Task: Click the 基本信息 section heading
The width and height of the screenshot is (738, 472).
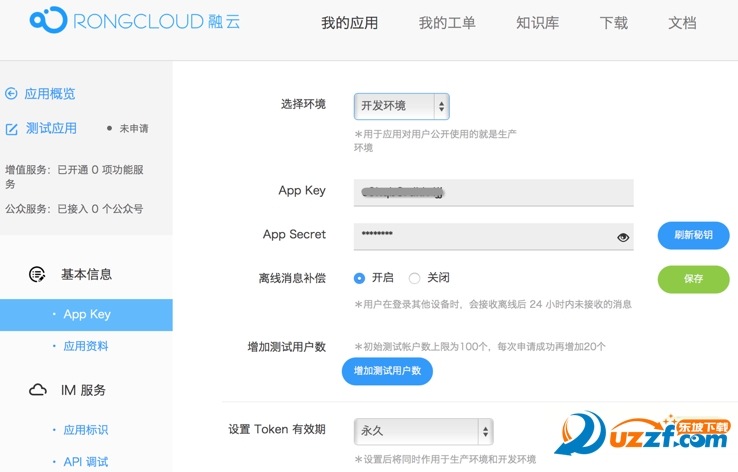Action: point(87,274)
